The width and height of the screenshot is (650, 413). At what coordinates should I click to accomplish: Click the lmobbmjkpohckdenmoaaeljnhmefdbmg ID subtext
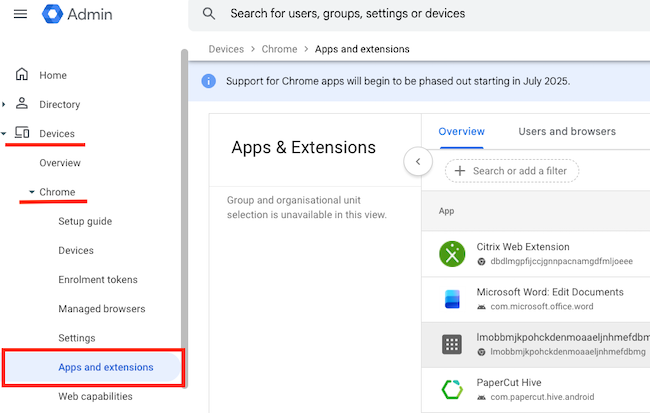pos(568,352)
